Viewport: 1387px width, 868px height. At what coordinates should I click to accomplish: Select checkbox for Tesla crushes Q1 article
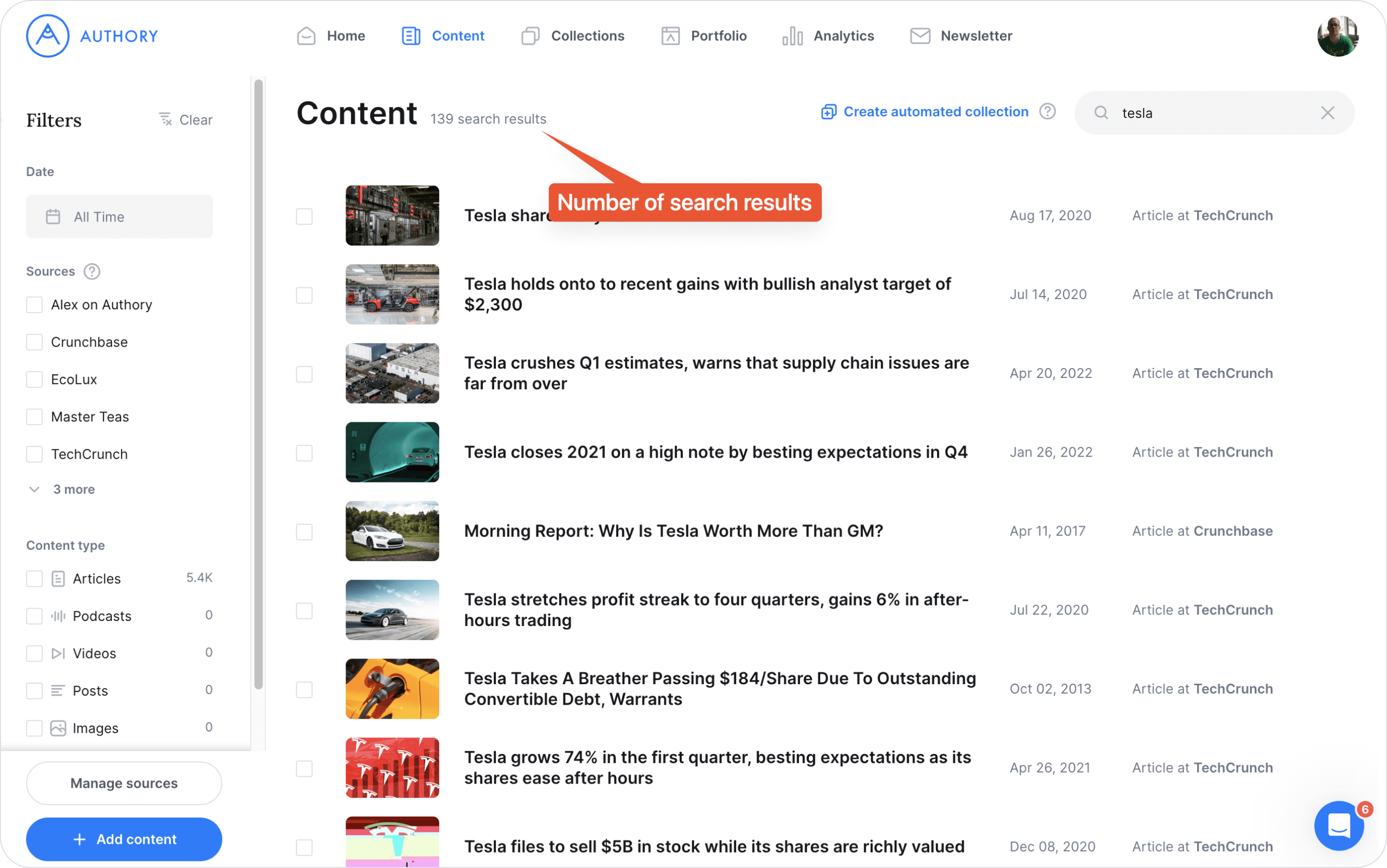[x=304, y=374]
